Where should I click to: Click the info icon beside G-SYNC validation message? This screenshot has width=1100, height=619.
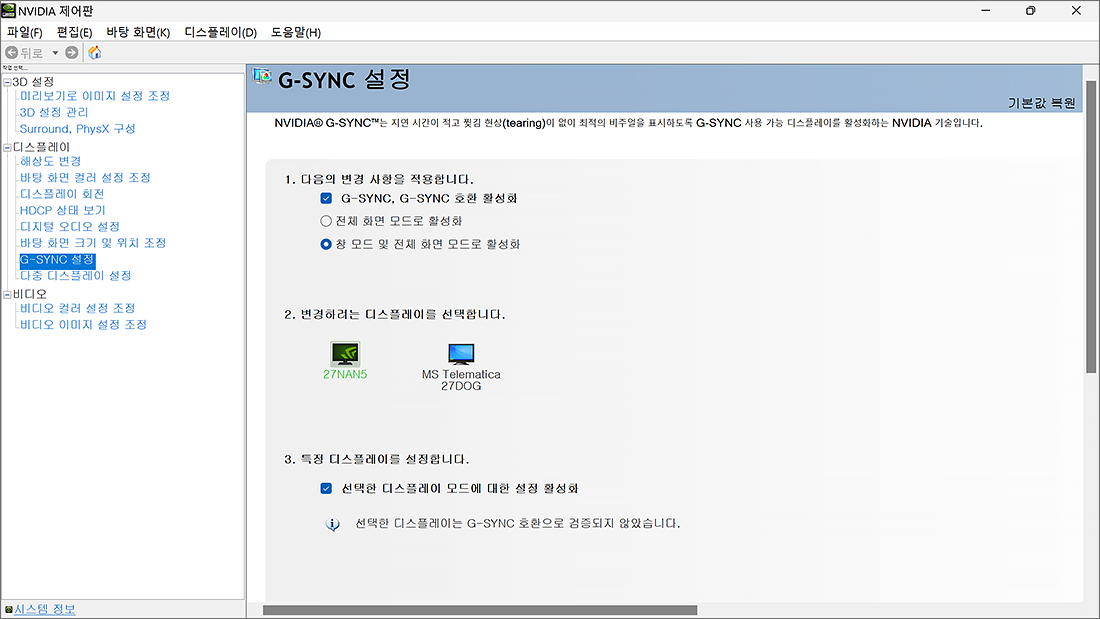(x=333, y=524)
